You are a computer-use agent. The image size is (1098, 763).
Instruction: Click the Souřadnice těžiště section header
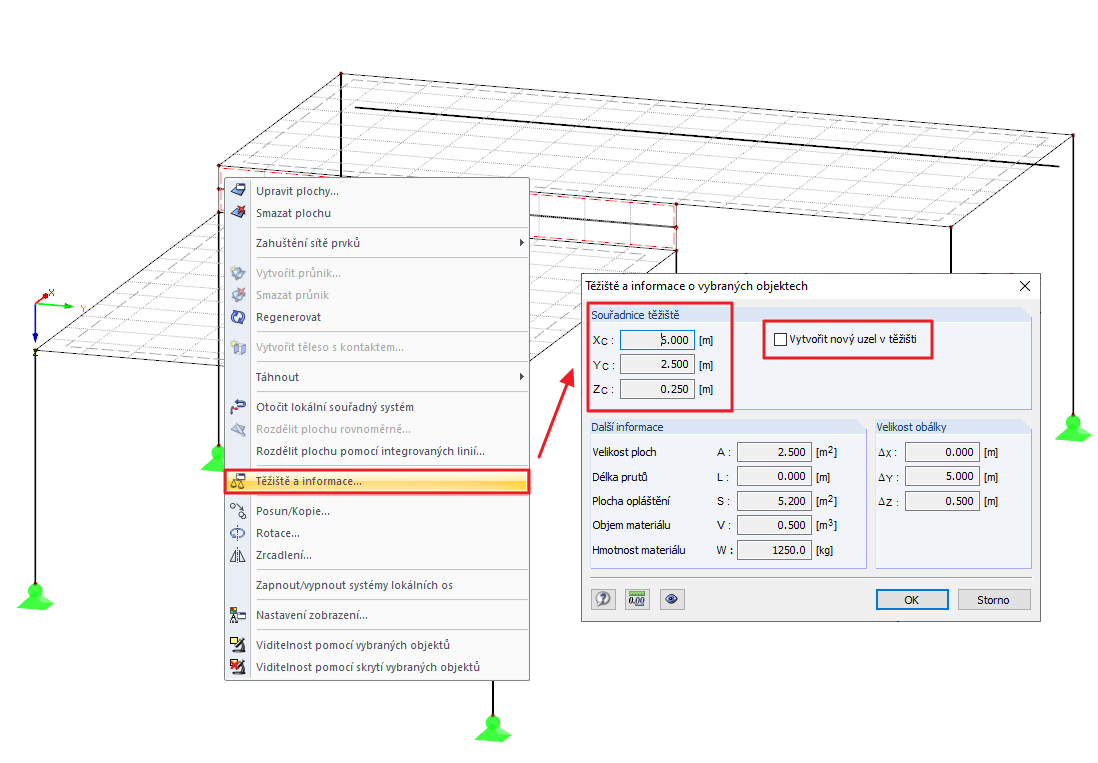tap(635, 315)
